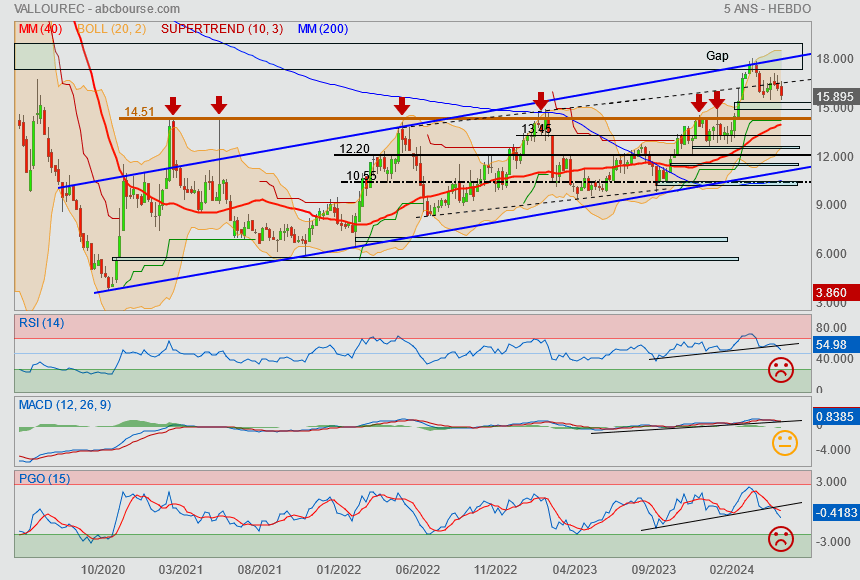Click the 40.000 RSI axis value

[x=835, y=359]
